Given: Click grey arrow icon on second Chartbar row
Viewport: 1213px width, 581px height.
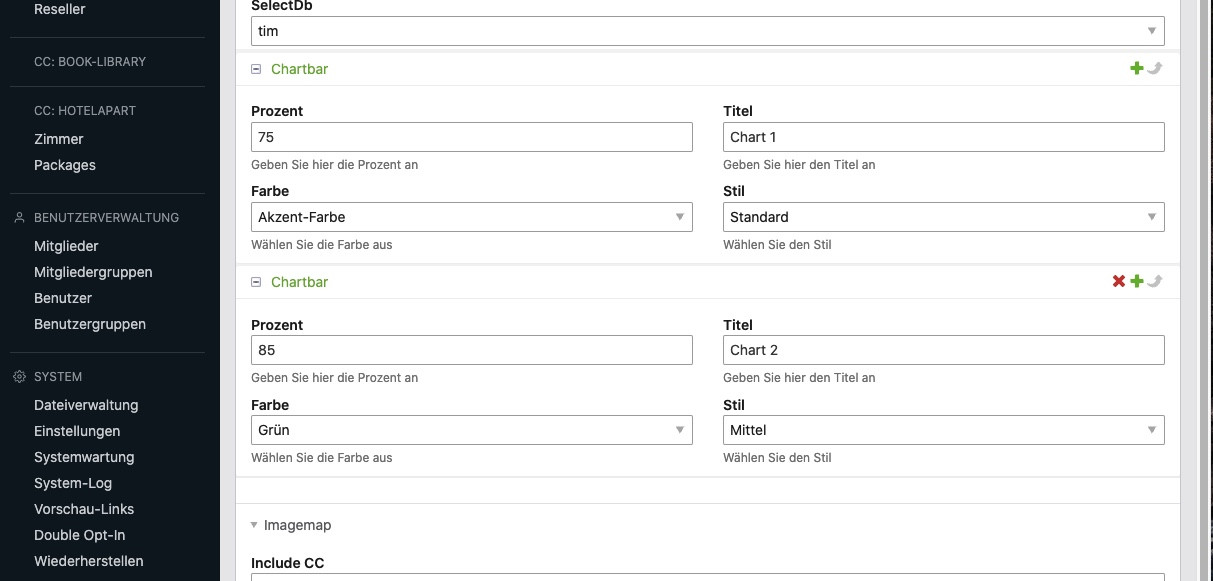Looking at the screenshot, I should coord(1154,282).
